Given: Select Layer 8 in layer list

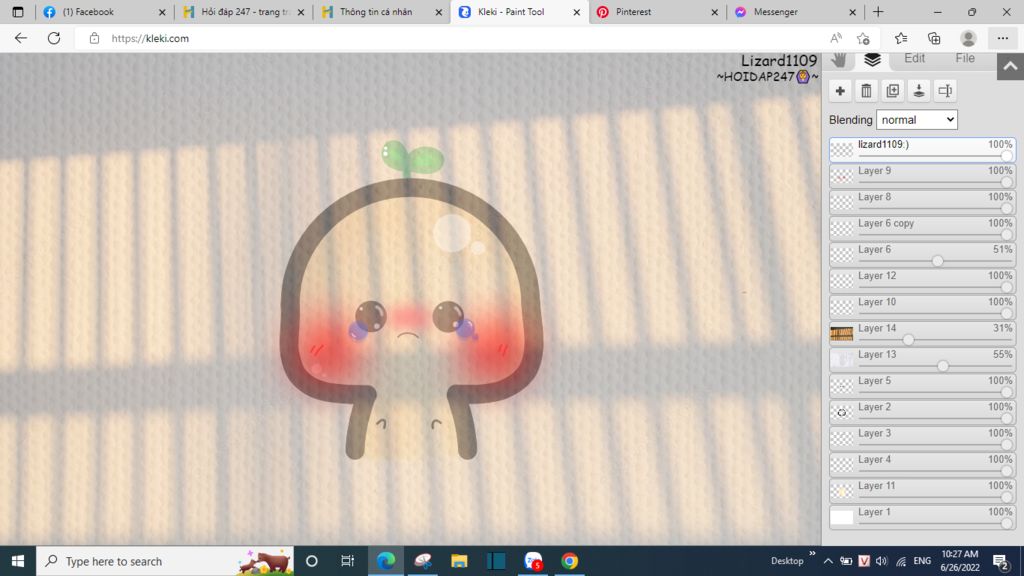Looking at the screenshot, I should (922, 202).
